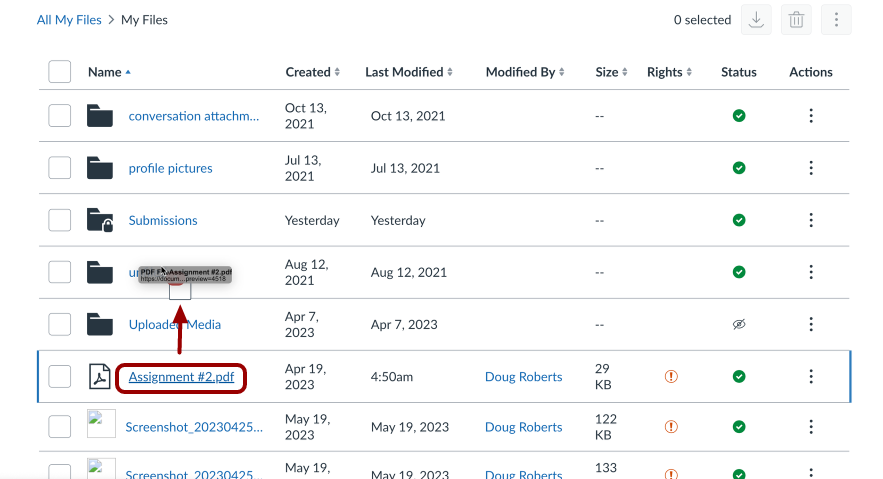
Task: Click the My Files breadcrumb text
Action: (144, 20)
